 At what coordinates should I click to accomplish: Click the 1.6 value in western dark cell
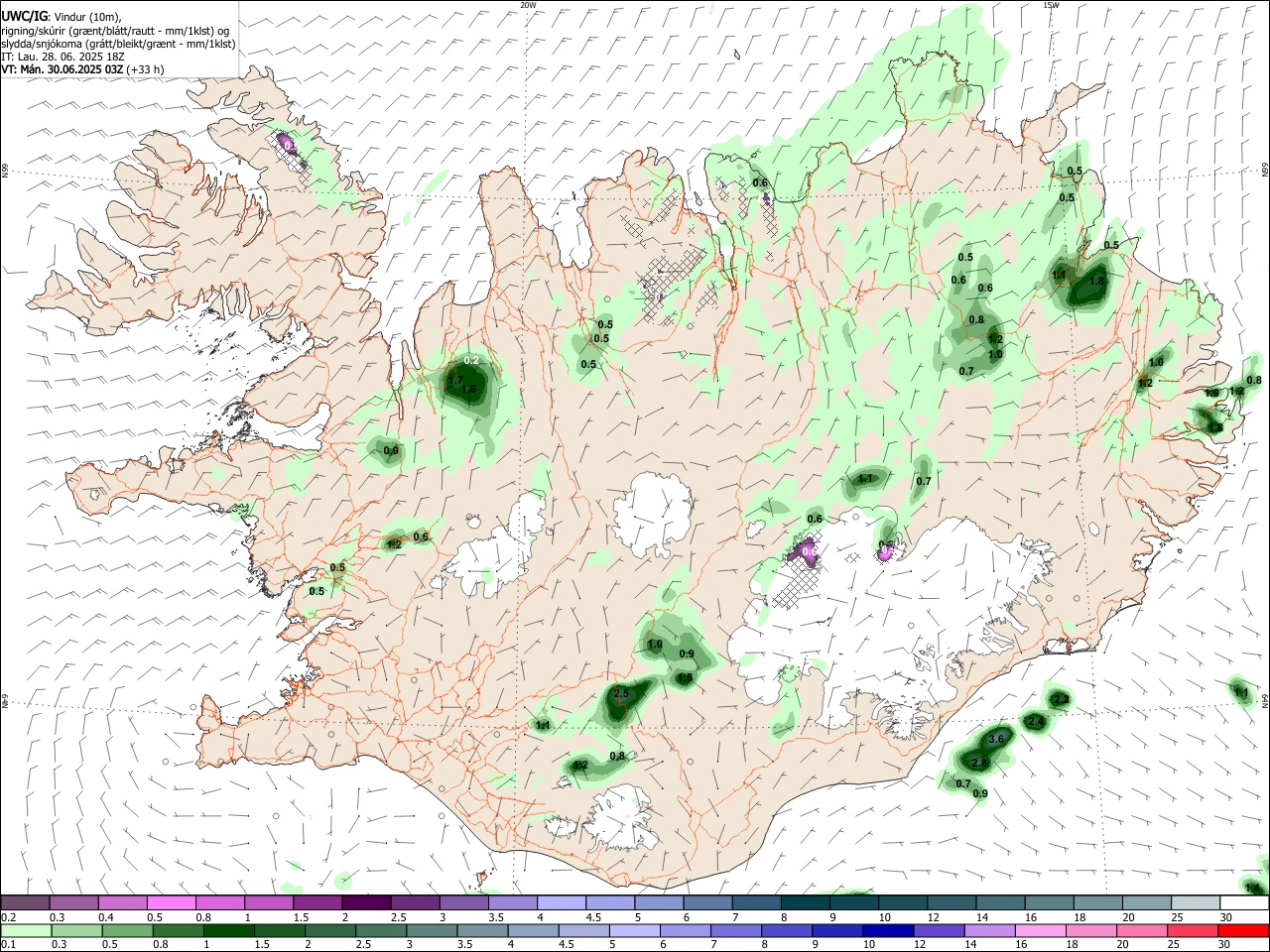[468, 390]
